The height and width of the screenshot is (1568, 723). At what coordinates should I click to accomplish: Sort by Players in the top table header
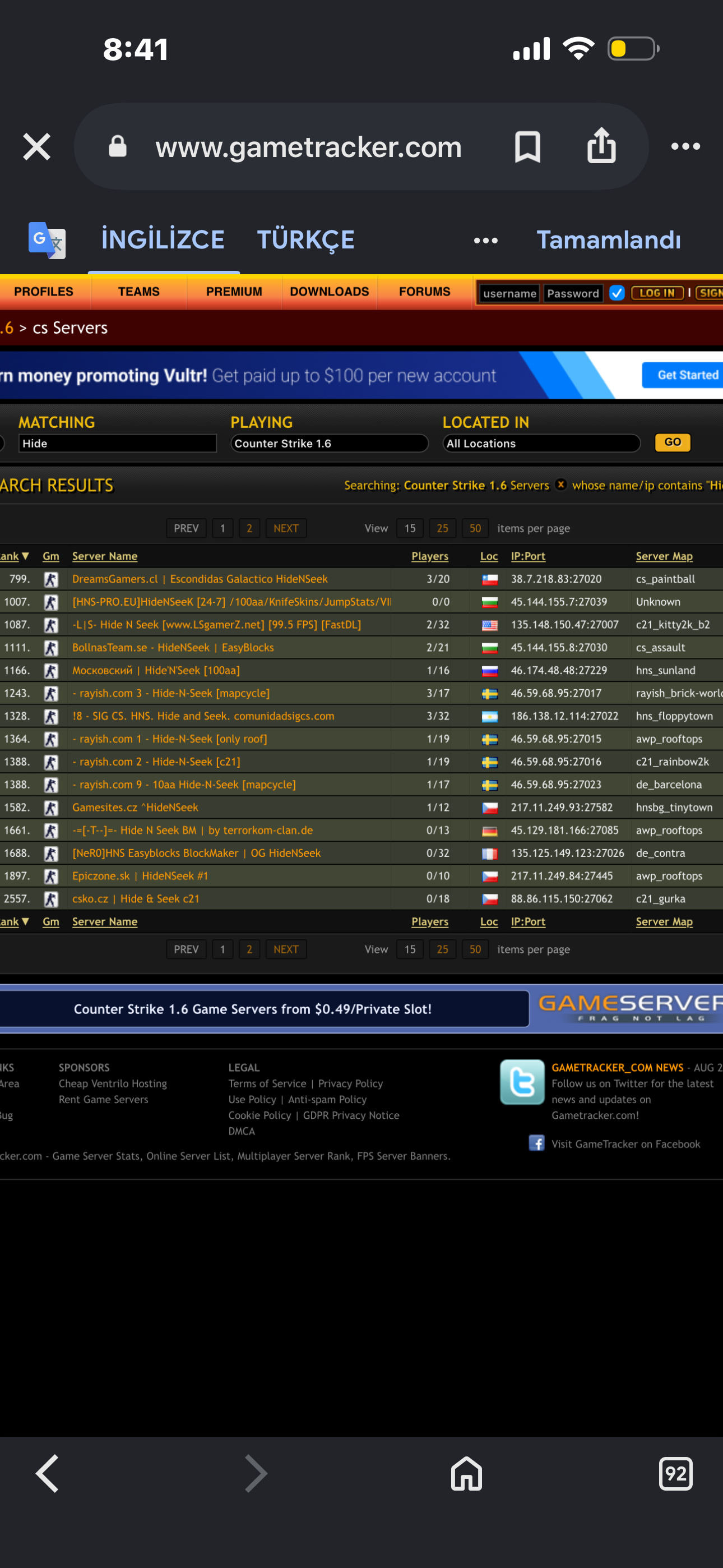point(430,556)
